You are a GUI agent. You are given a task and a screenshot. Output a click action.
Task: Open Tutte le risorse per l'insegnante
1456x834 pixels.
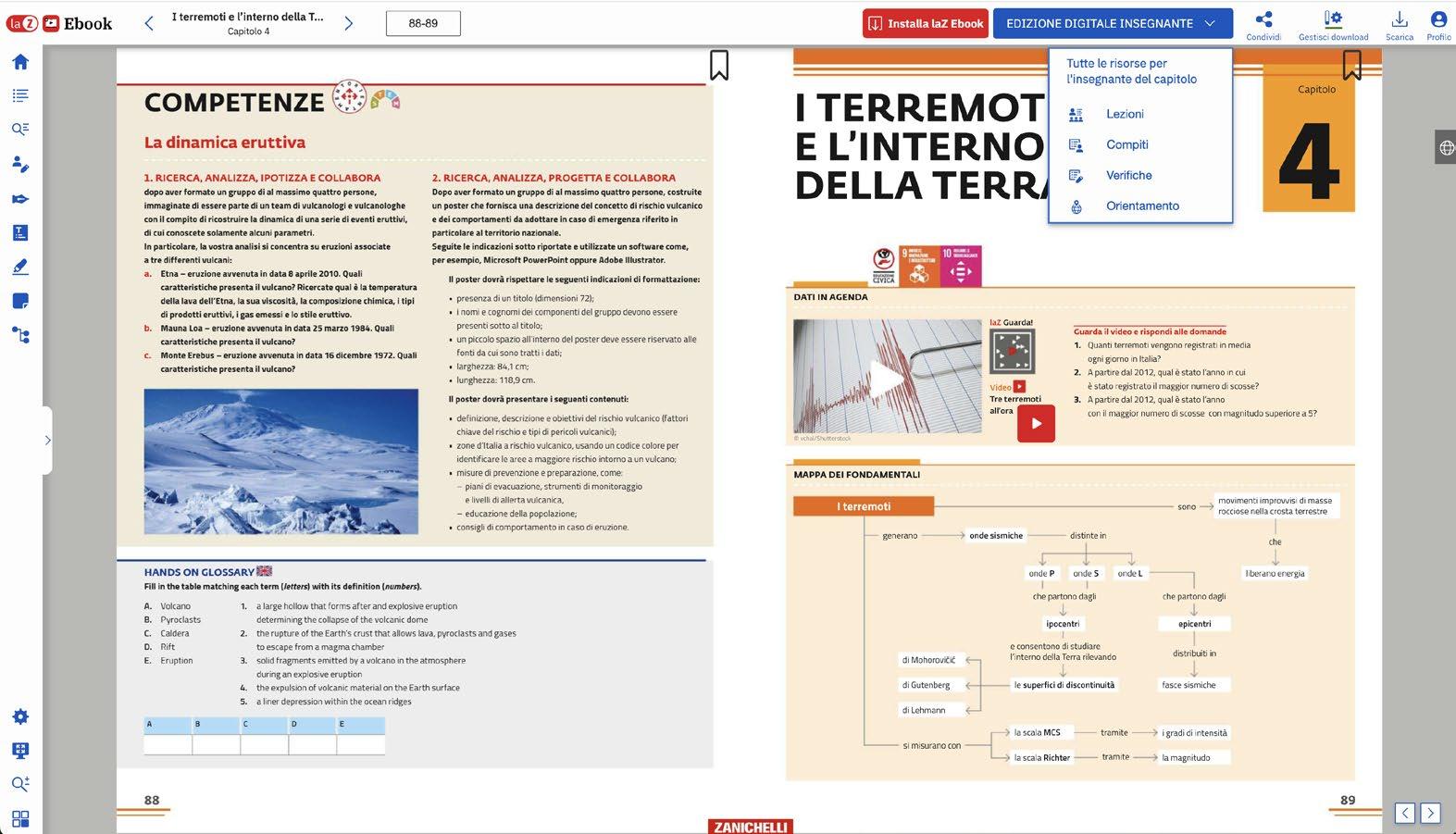click(x=1131, y=71)
